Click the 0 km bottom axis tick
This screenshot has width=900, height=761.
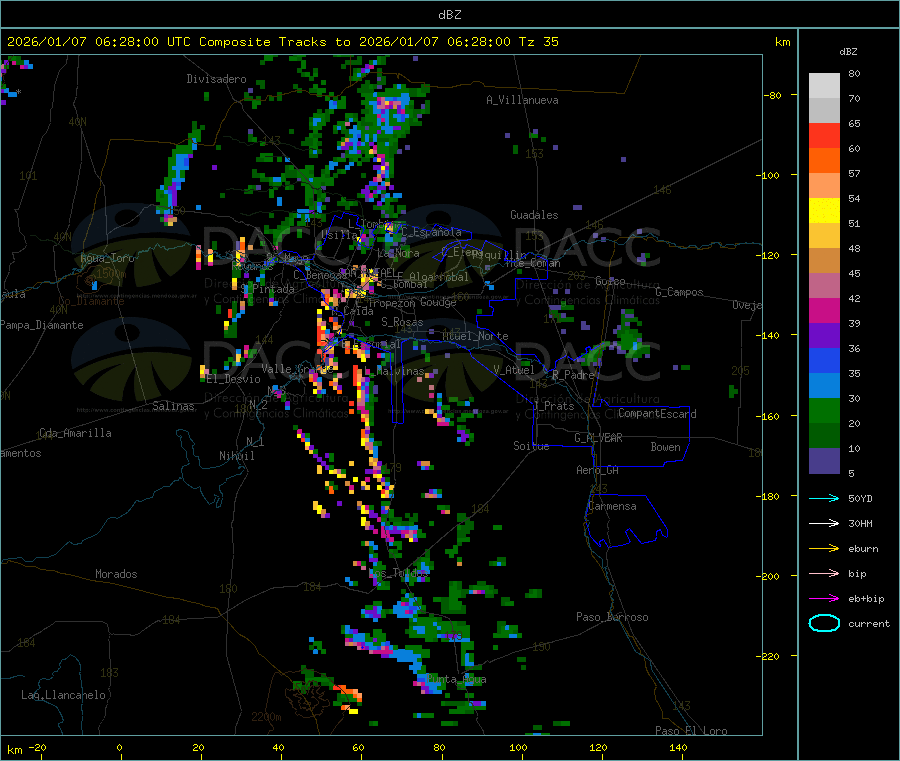coord(119,748)
